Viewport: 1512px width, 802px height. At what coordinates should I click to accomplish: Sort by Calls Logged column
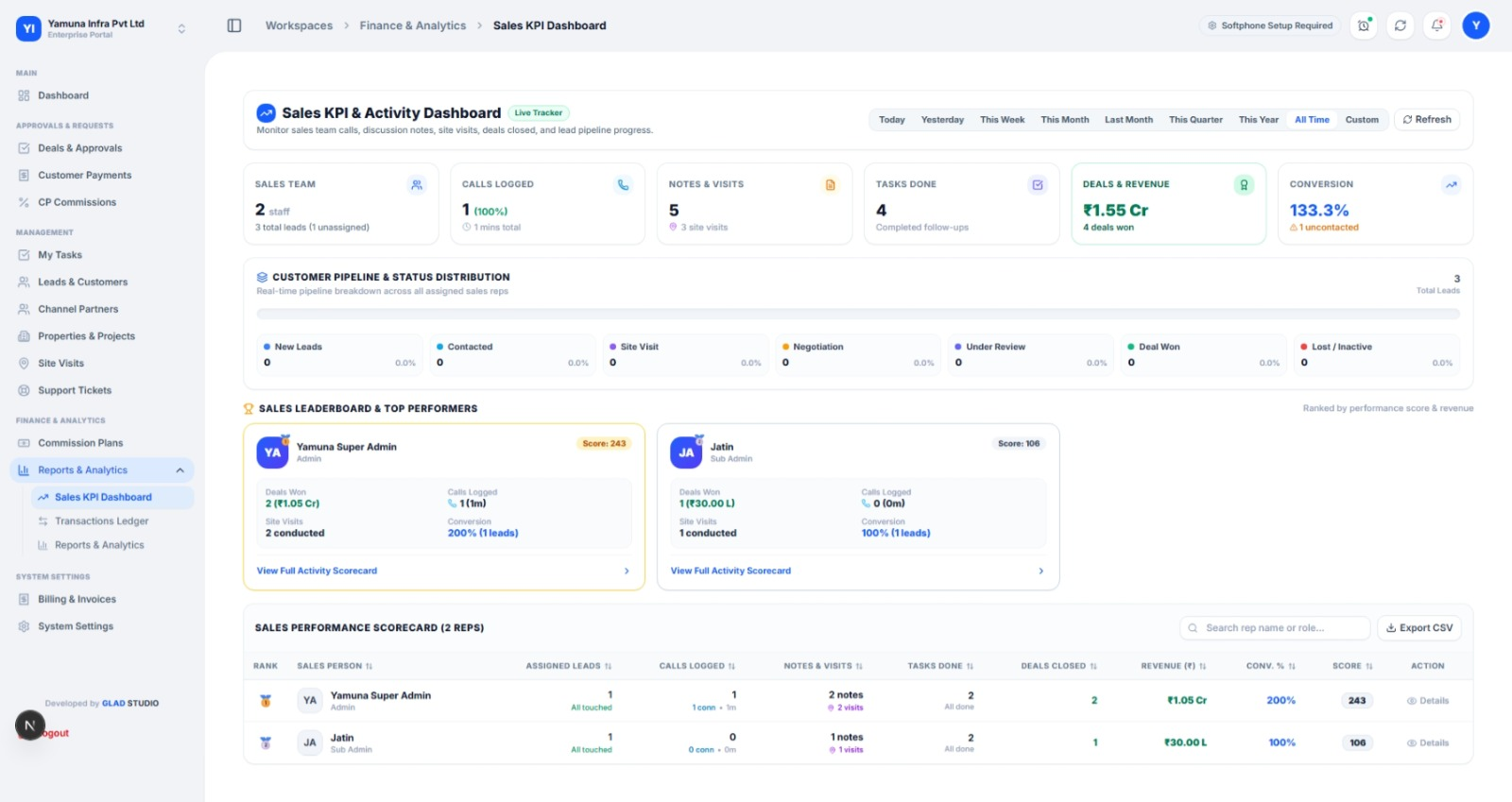697,666
